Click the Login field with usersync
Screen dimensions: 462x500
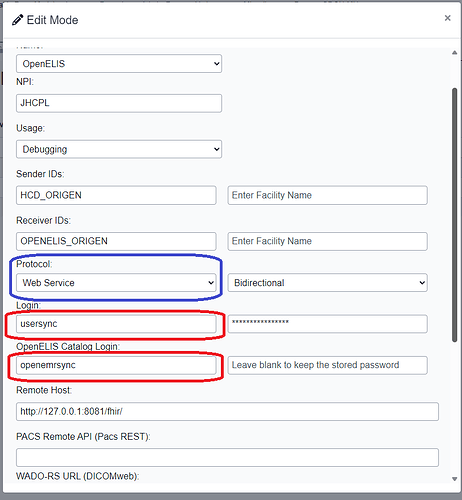coord(116,324)
